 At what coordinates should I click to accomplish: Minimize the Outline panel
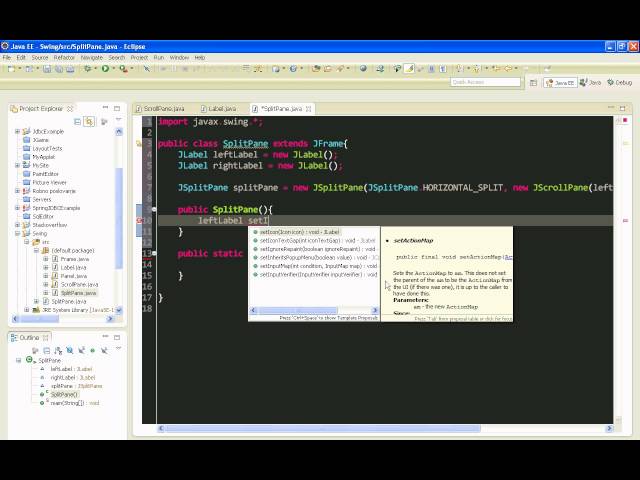[105, 337]
